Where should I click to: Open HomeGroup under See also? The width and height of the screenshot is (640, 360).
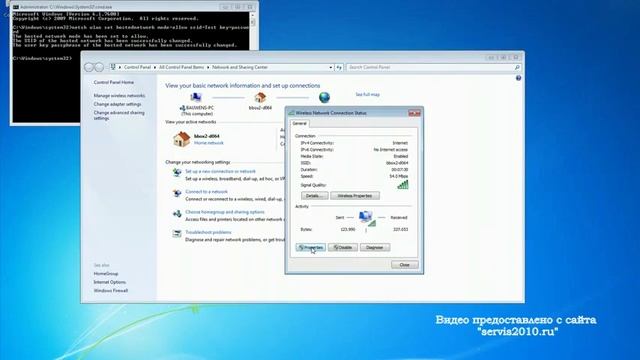coord(106,273)
